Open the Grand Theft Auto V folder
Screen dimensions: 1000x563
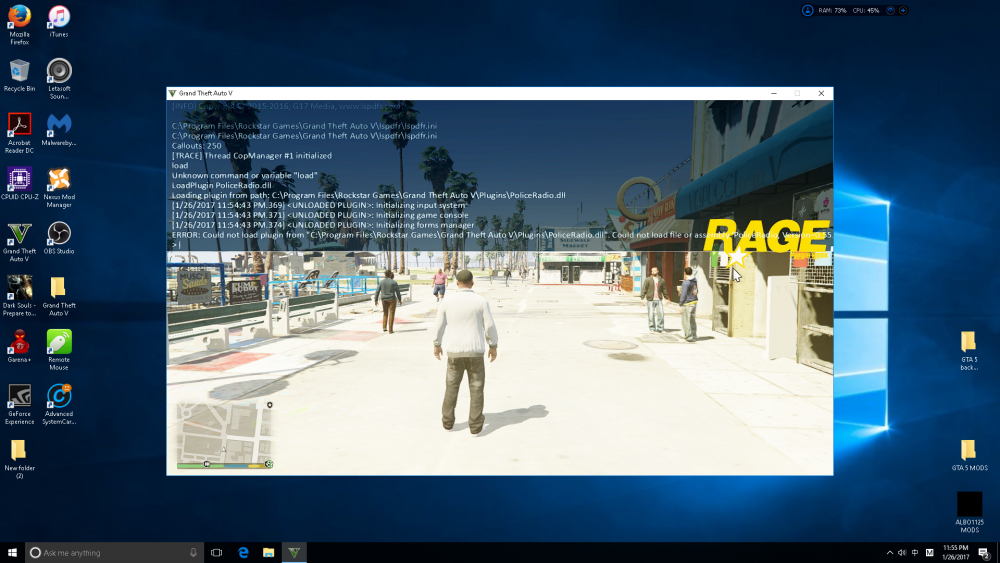tap(59, 296)
